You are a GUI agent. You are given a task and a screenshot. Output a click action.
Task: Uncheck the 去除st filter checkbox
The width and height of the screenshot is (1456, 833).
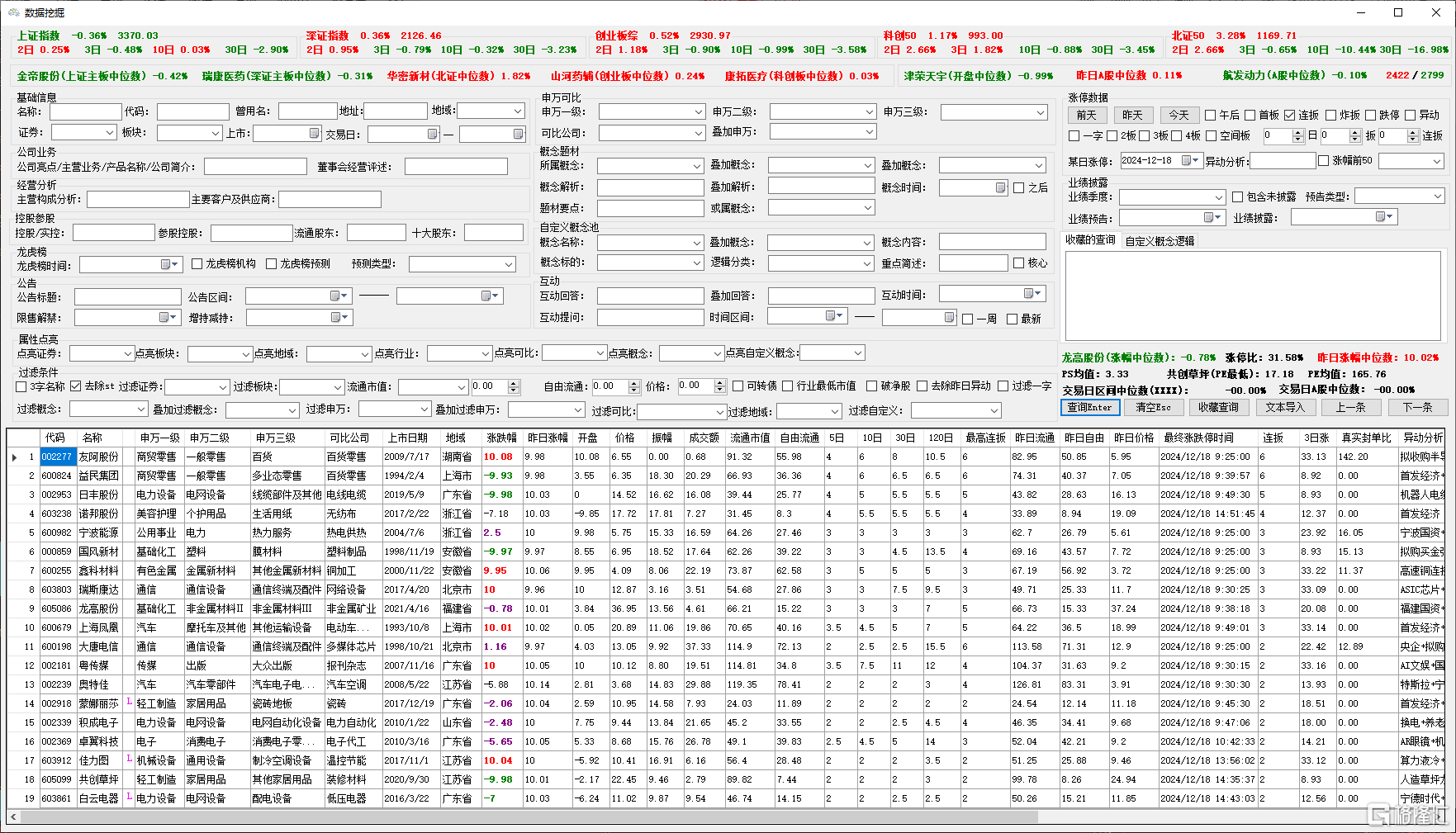[76, 386]
